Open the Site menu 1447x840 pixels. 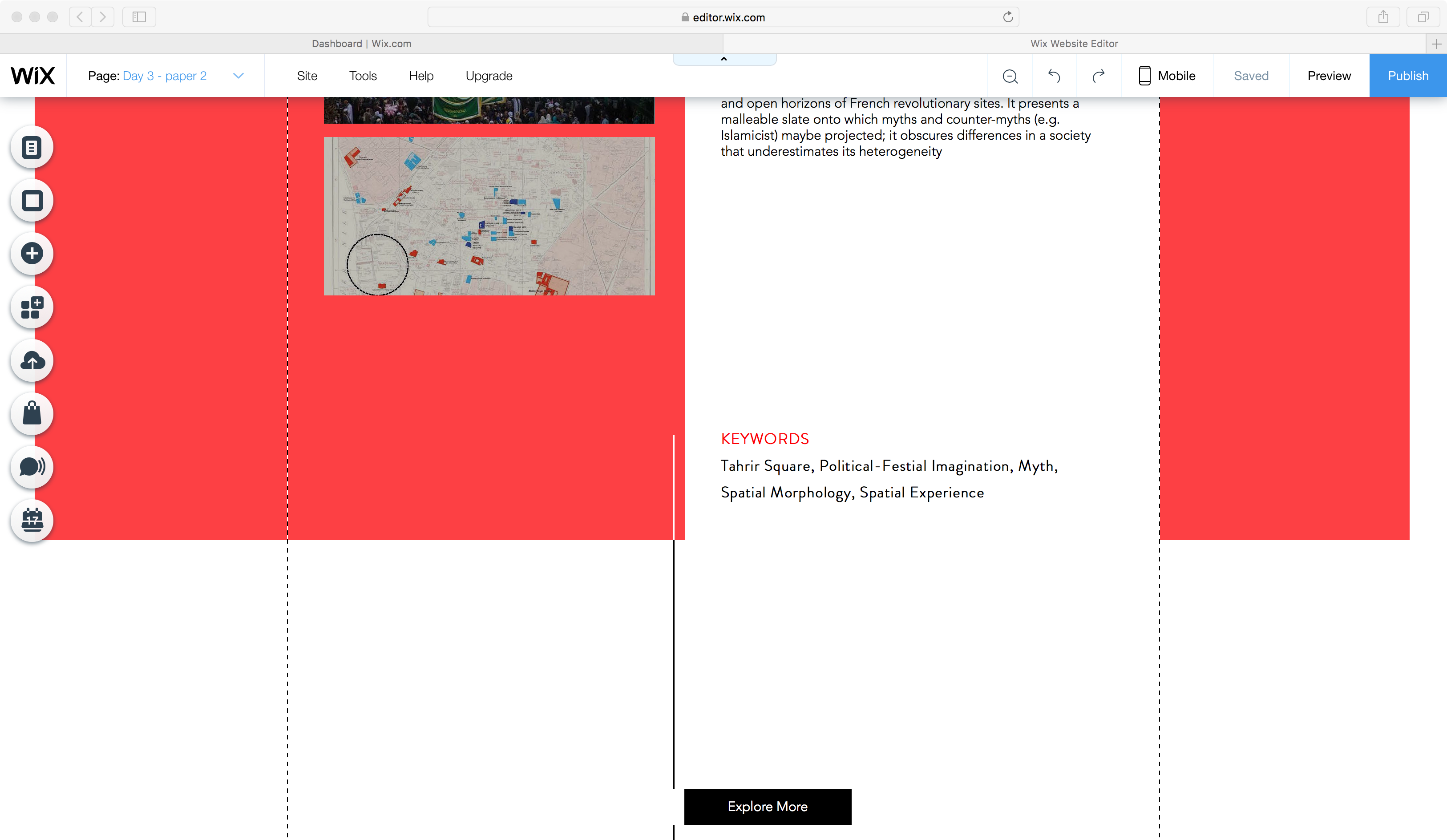[x=307, y=76]
